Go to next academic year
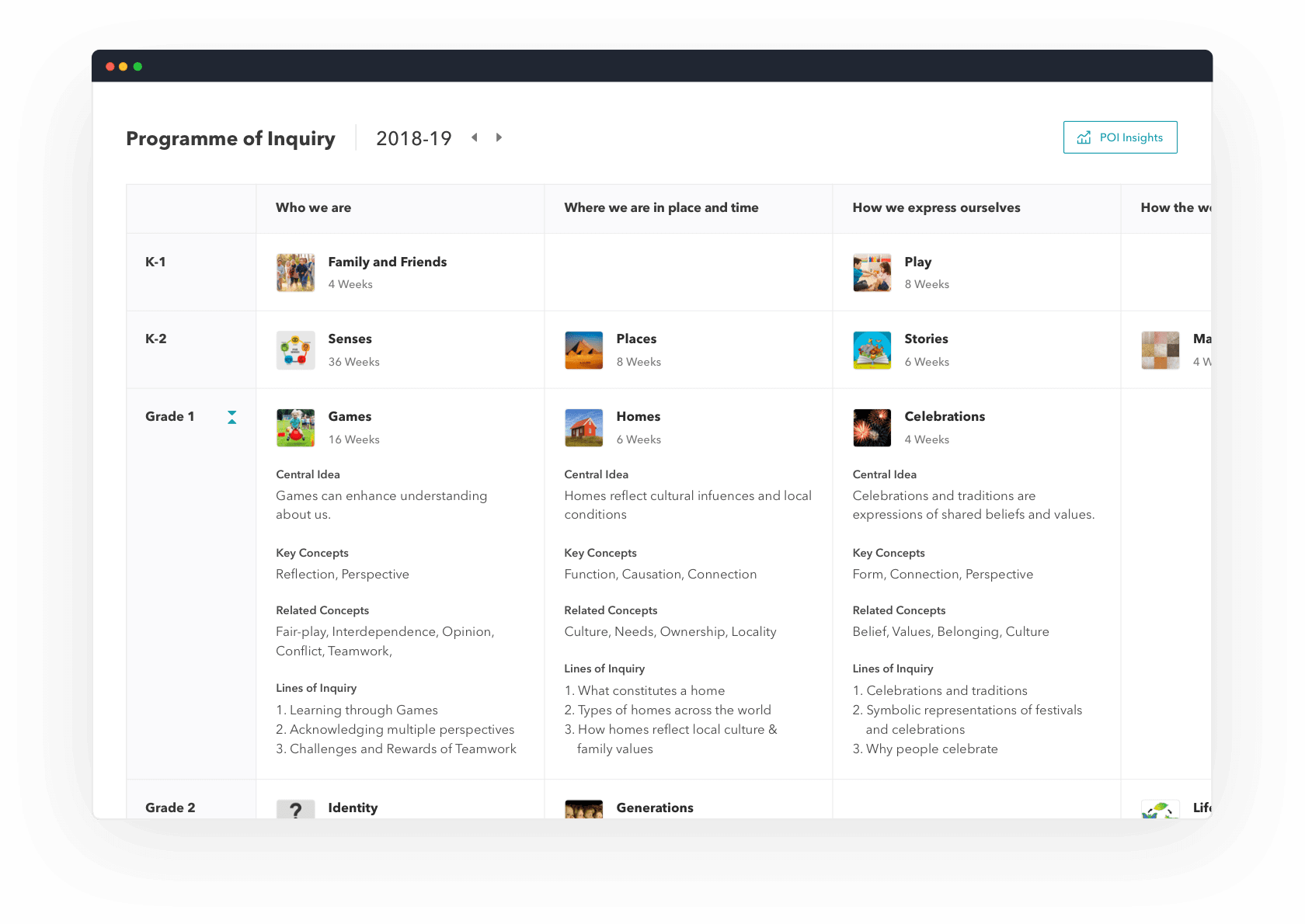This screenshot has height=924, width=1305. [x=499, y=137]
